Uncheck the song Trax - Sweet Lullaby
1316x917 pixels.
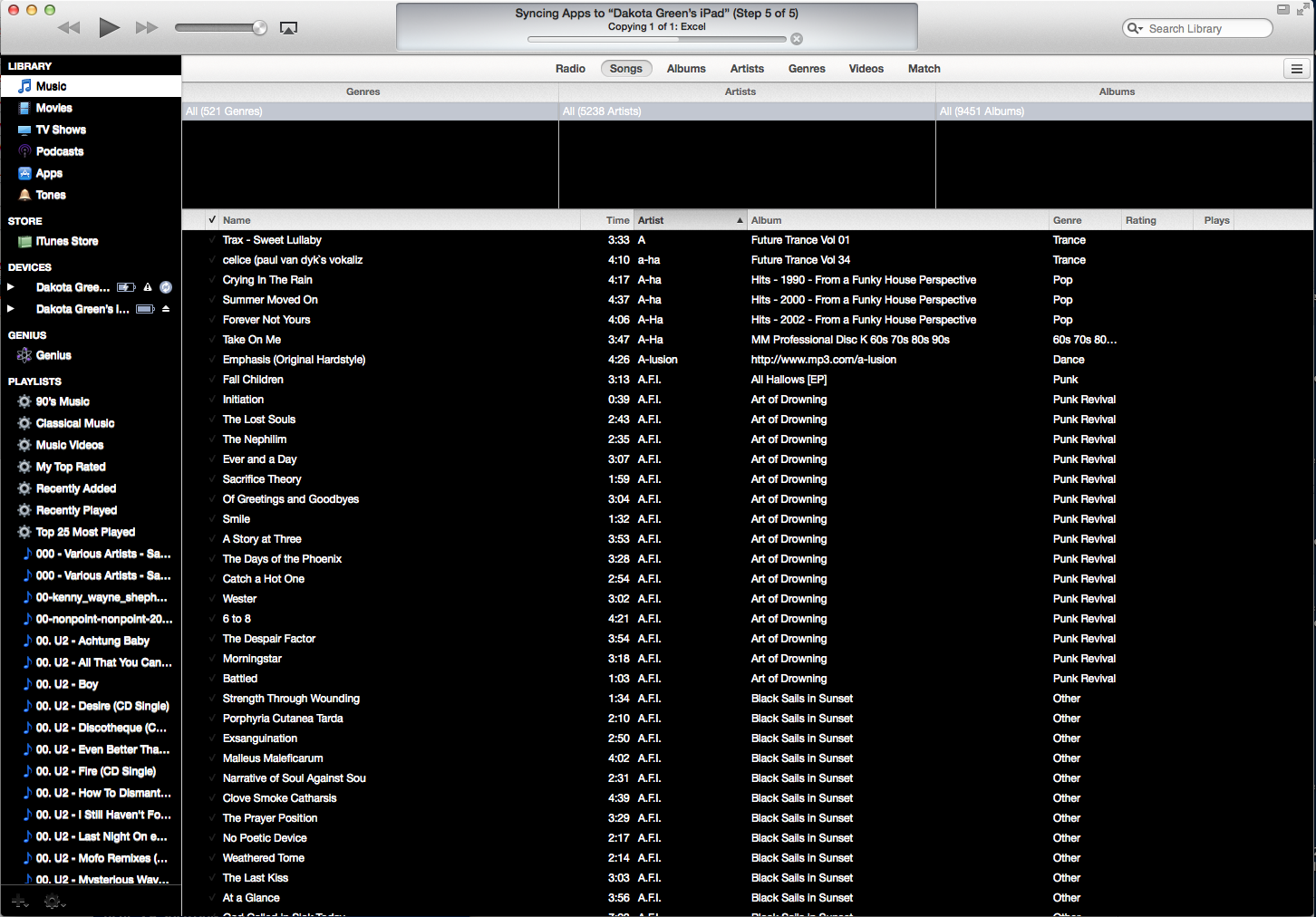212,240
